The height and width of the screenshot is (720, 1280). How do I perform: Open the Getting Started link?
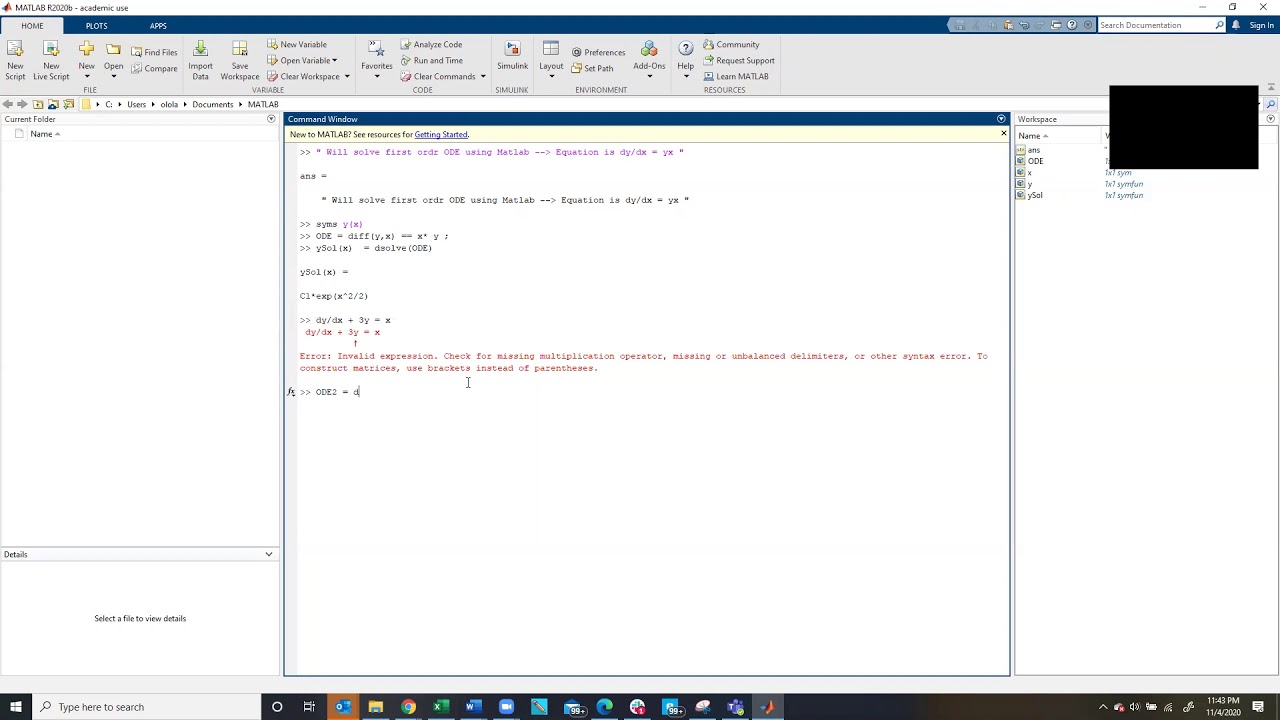click(441, 134)
